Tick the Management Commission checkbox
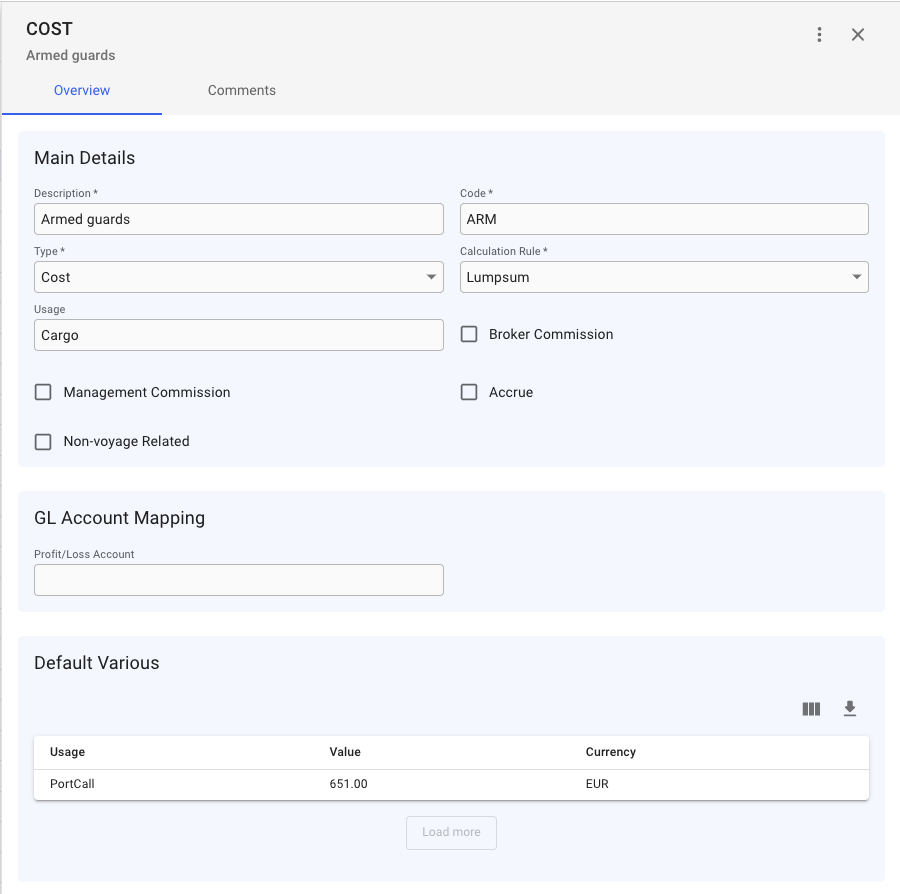The image size is (900, 894). pos(43,392)
